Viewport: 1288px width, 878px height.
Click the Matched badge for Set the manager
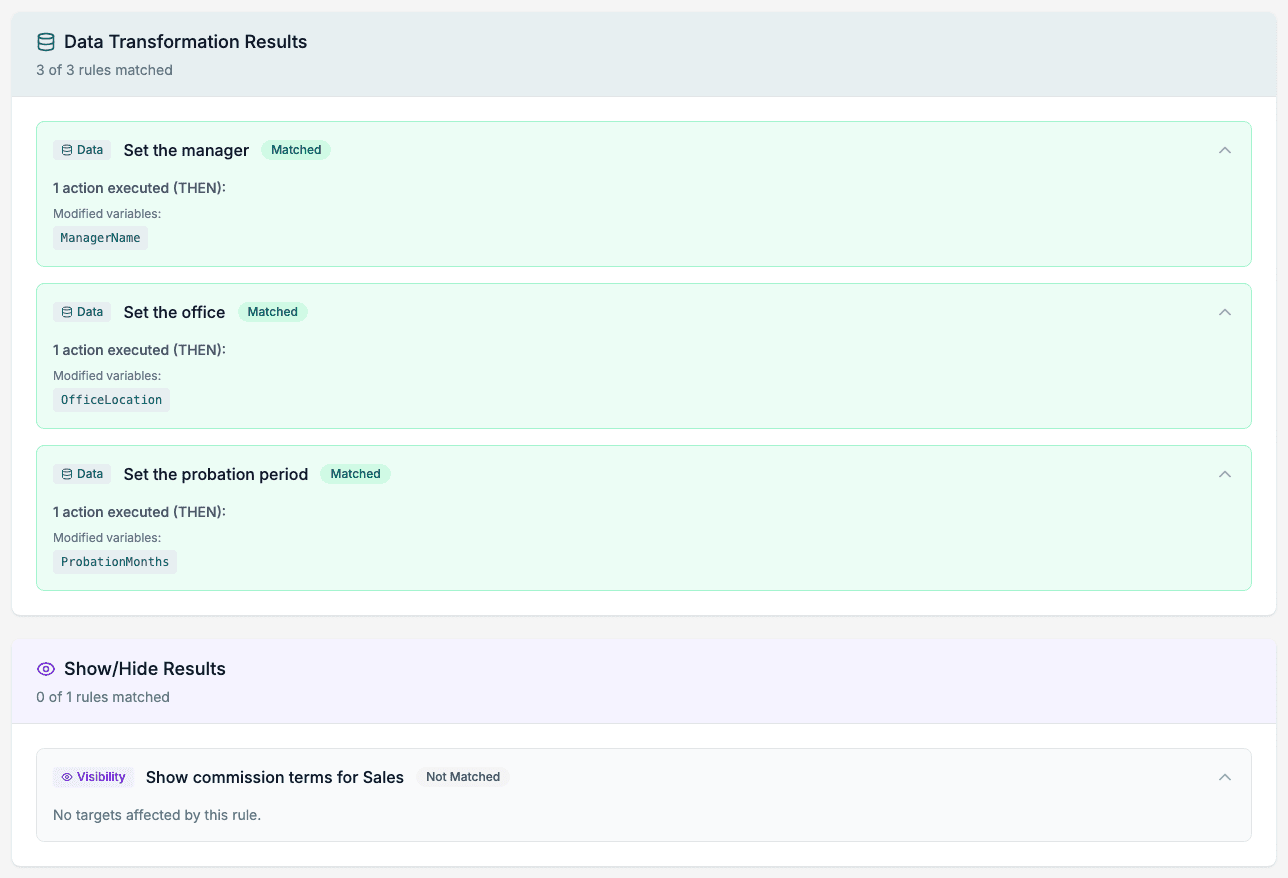point(296,150)
